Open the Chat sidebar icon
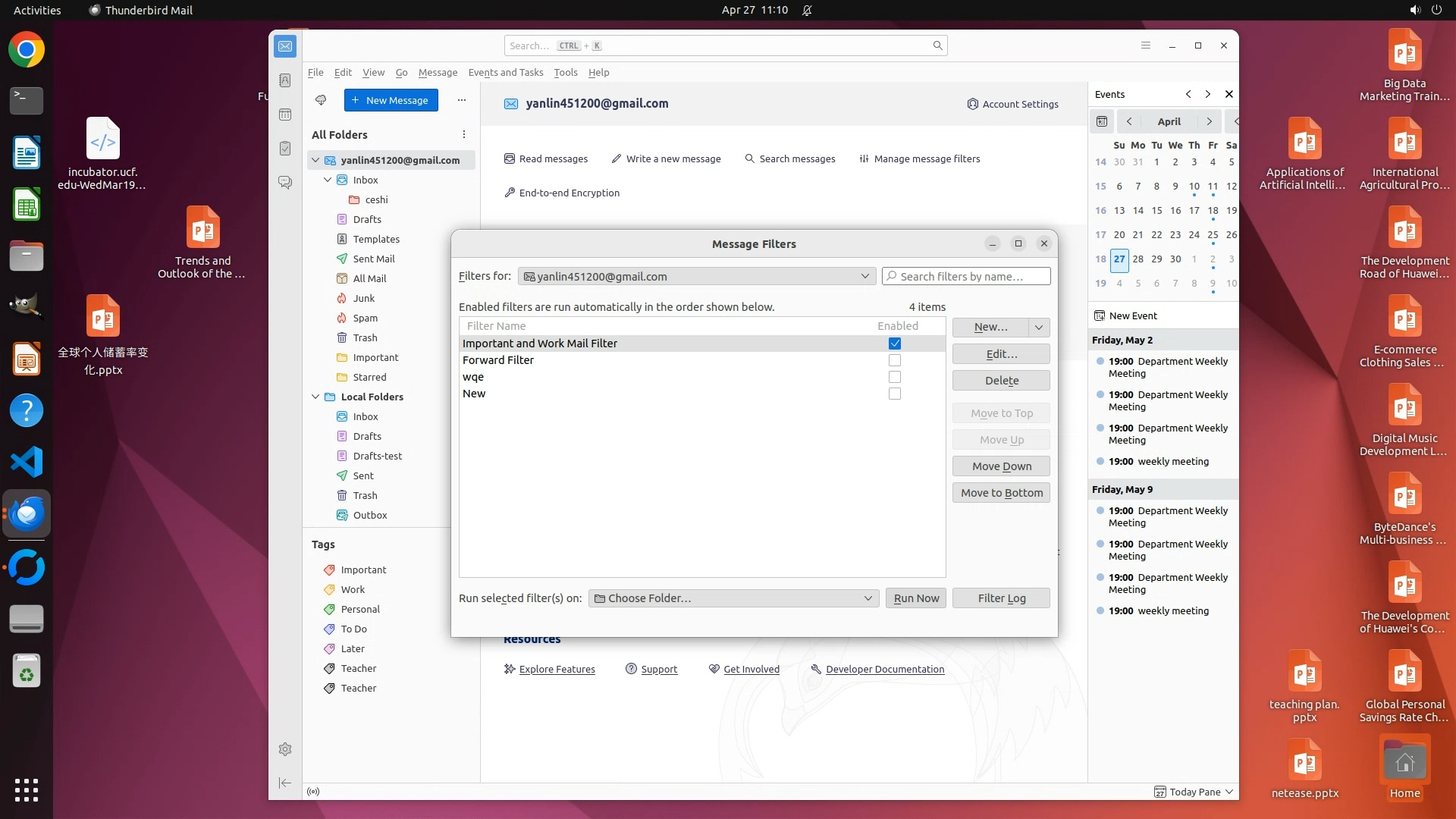Viewport: 1456px width, 819px height. tap(285, 183)
